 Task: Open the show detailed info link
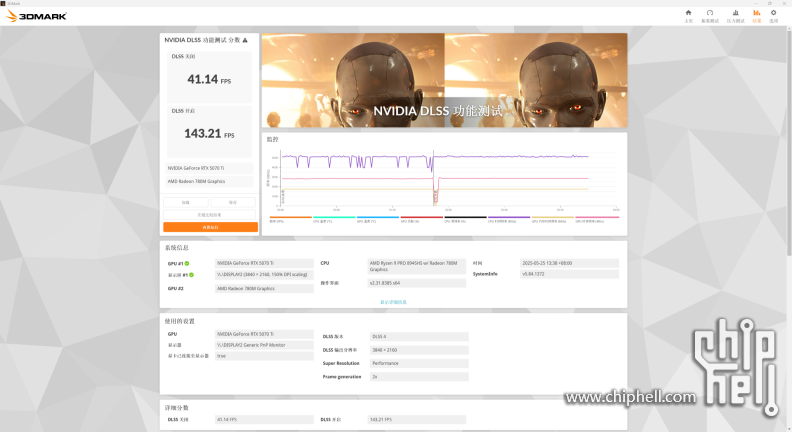(x=393, y=302)
